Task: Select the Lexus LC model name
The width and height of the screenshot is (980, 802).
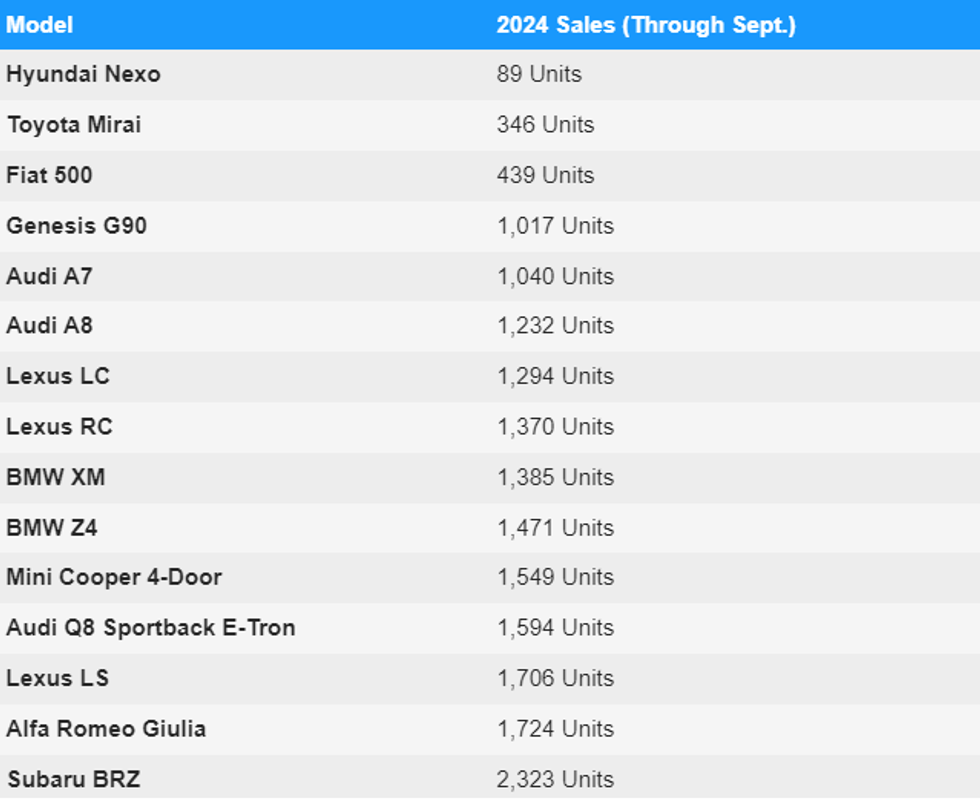Action: 58,377
